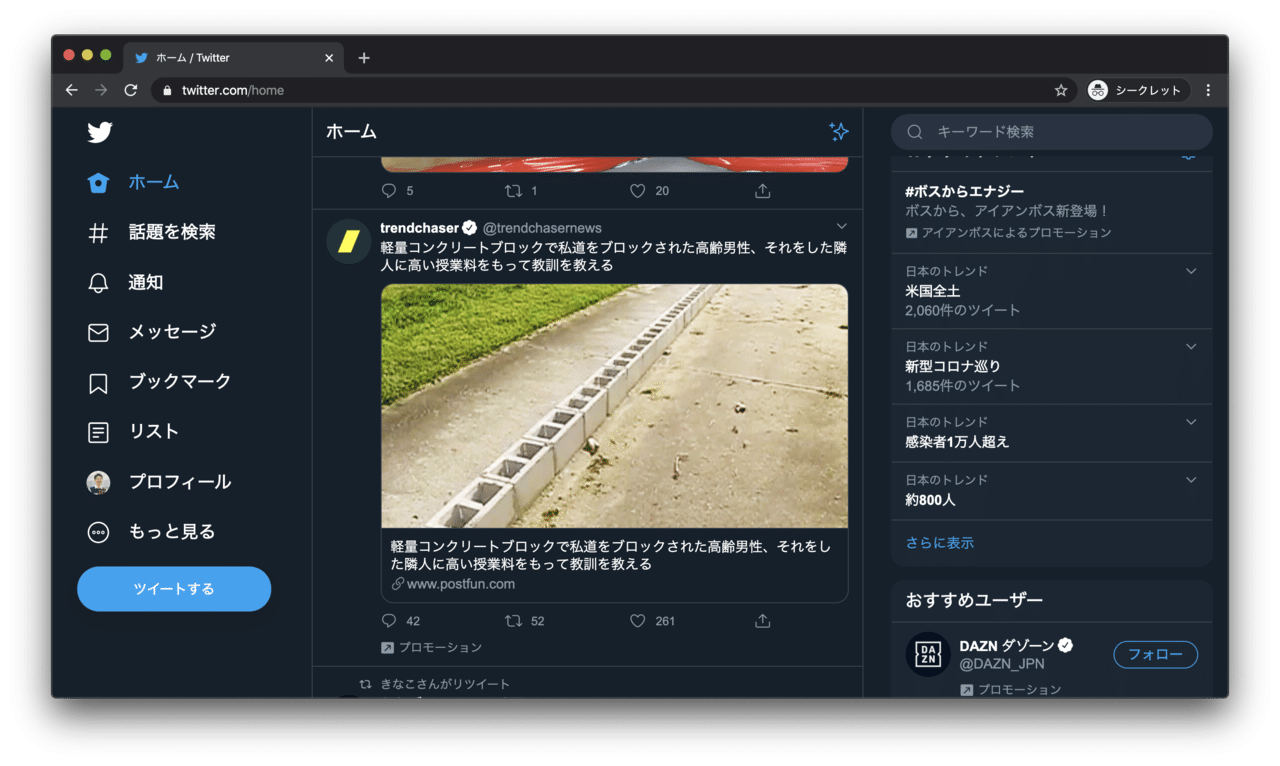Follow DAZN ダゾーン account
1280x766 pixels.
(1155, 655)
